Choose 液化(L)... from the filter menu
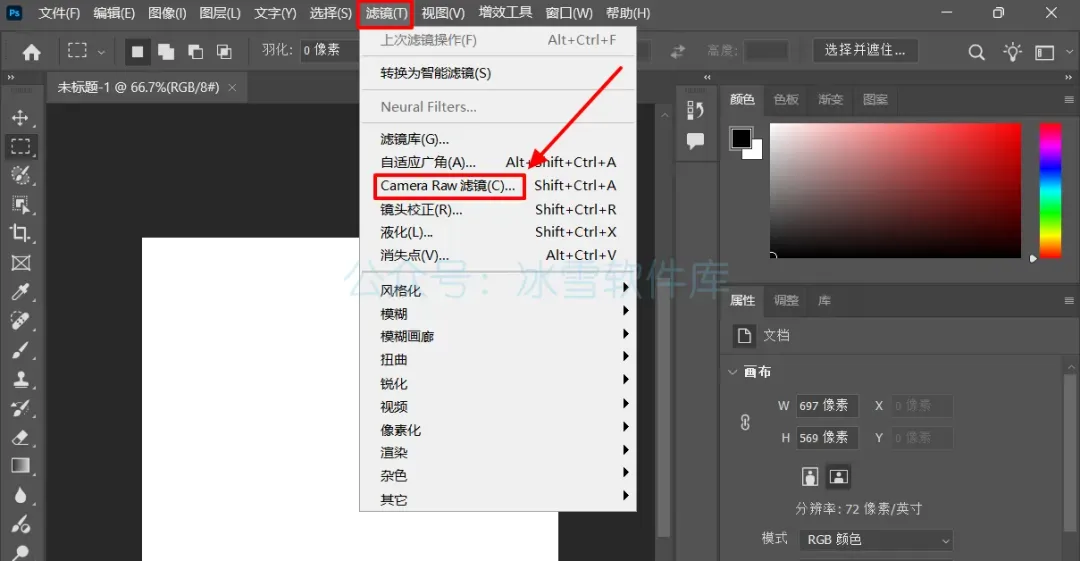The height and width of the screenshot is (561, 1080). [497, 232]
